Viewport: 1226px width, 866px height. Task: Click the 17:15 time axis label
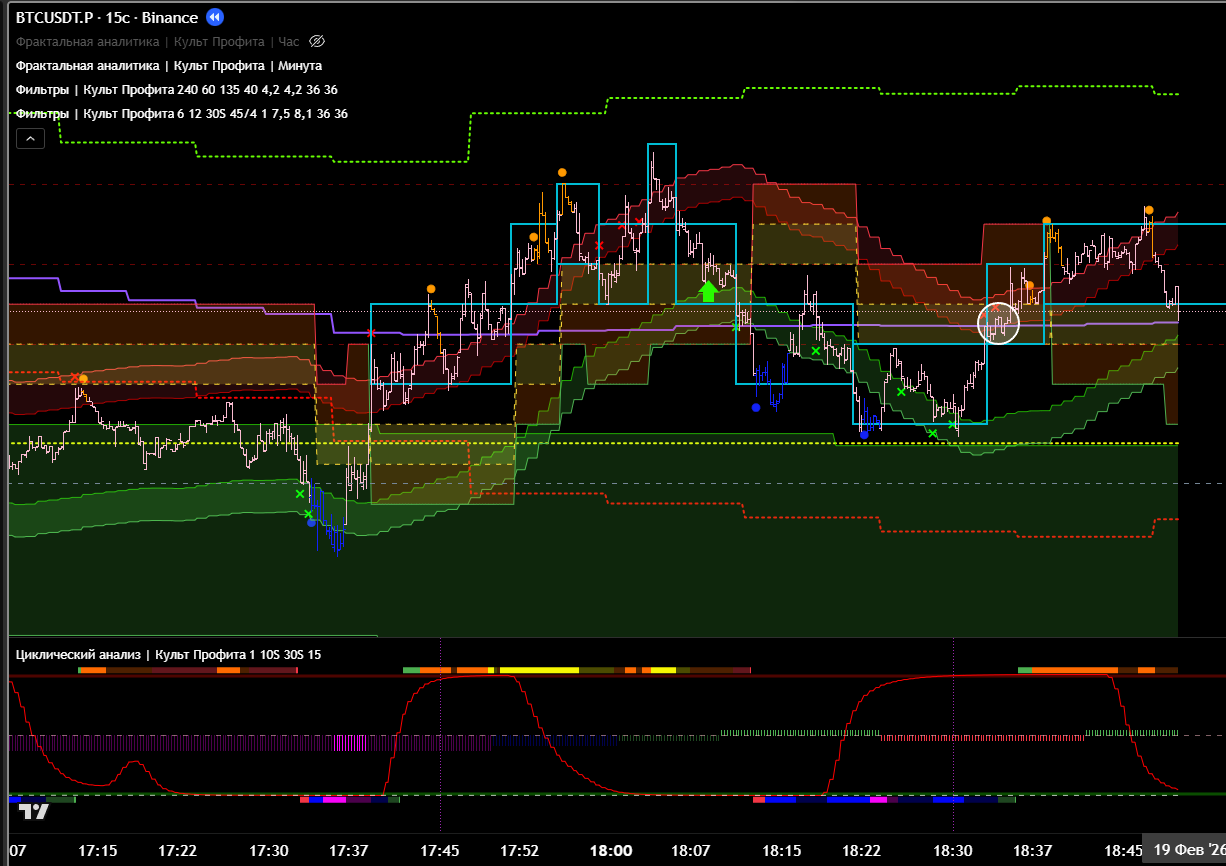coord(97,851)
